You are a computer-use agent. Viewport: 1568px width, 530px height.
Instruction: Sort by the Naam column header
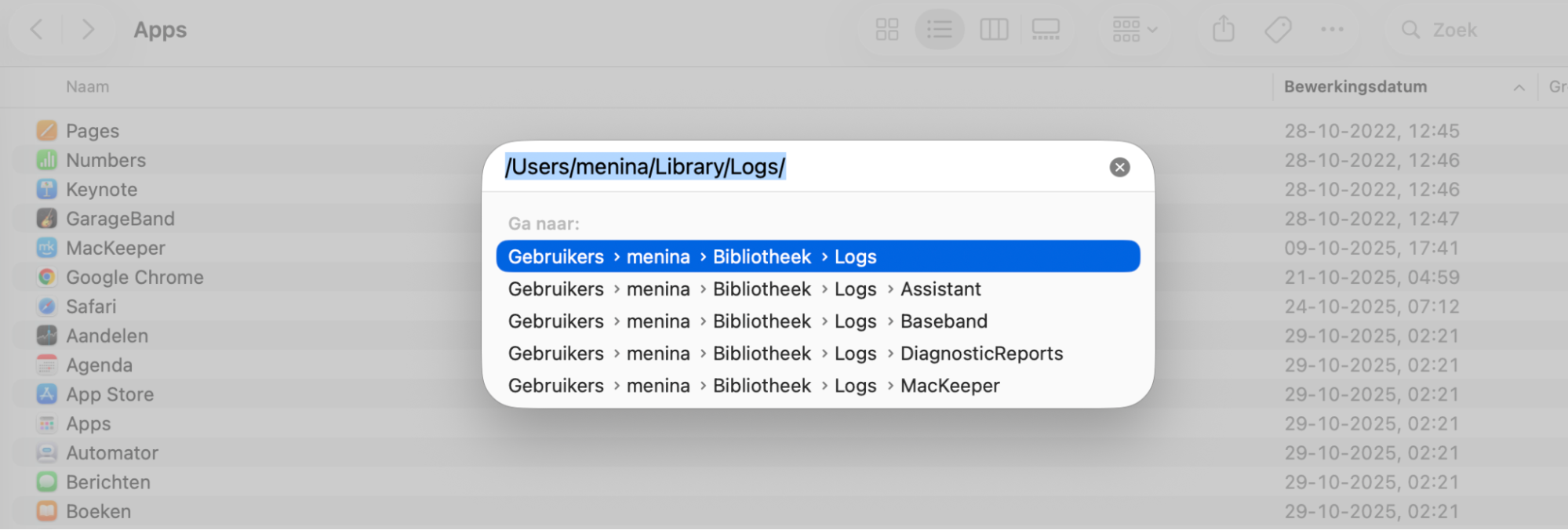click(88, 87)
